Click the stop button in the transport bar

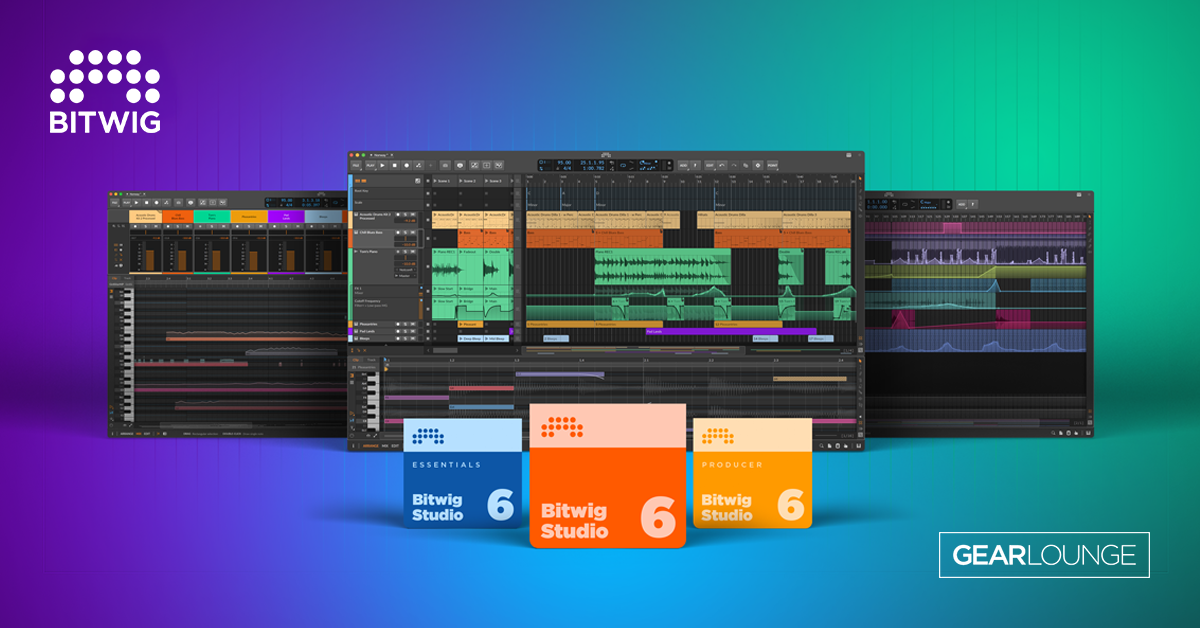(394, 165)
